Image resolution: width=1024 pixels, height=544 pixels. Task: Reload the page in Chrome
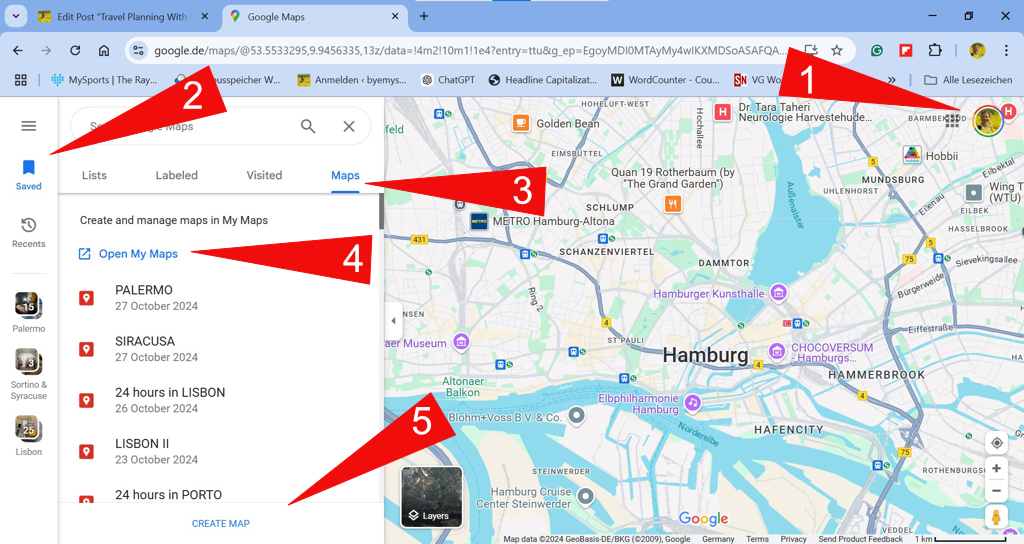(75, 50)
